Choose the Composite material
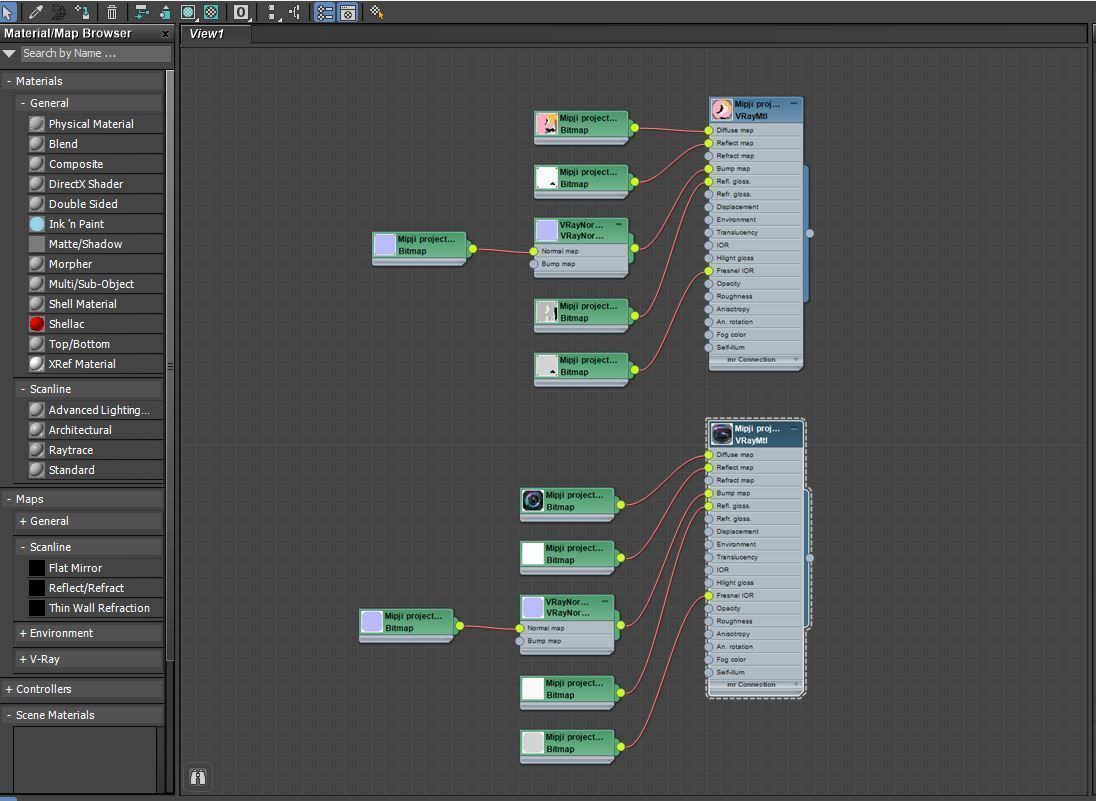 click(x=95, y=164)
